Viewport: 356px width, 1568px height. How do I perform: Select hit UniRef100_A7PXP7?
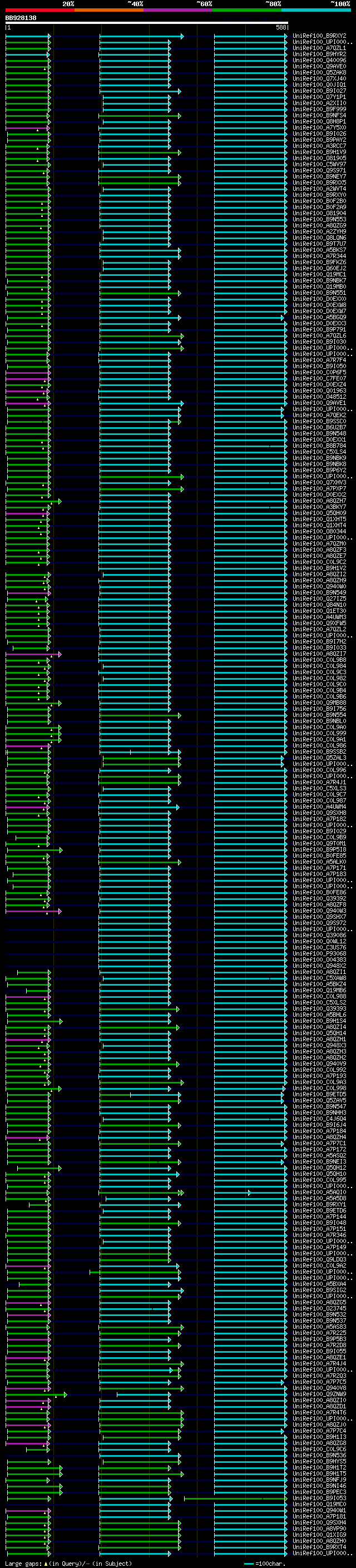pyautogui.click(x=319, y=488)
